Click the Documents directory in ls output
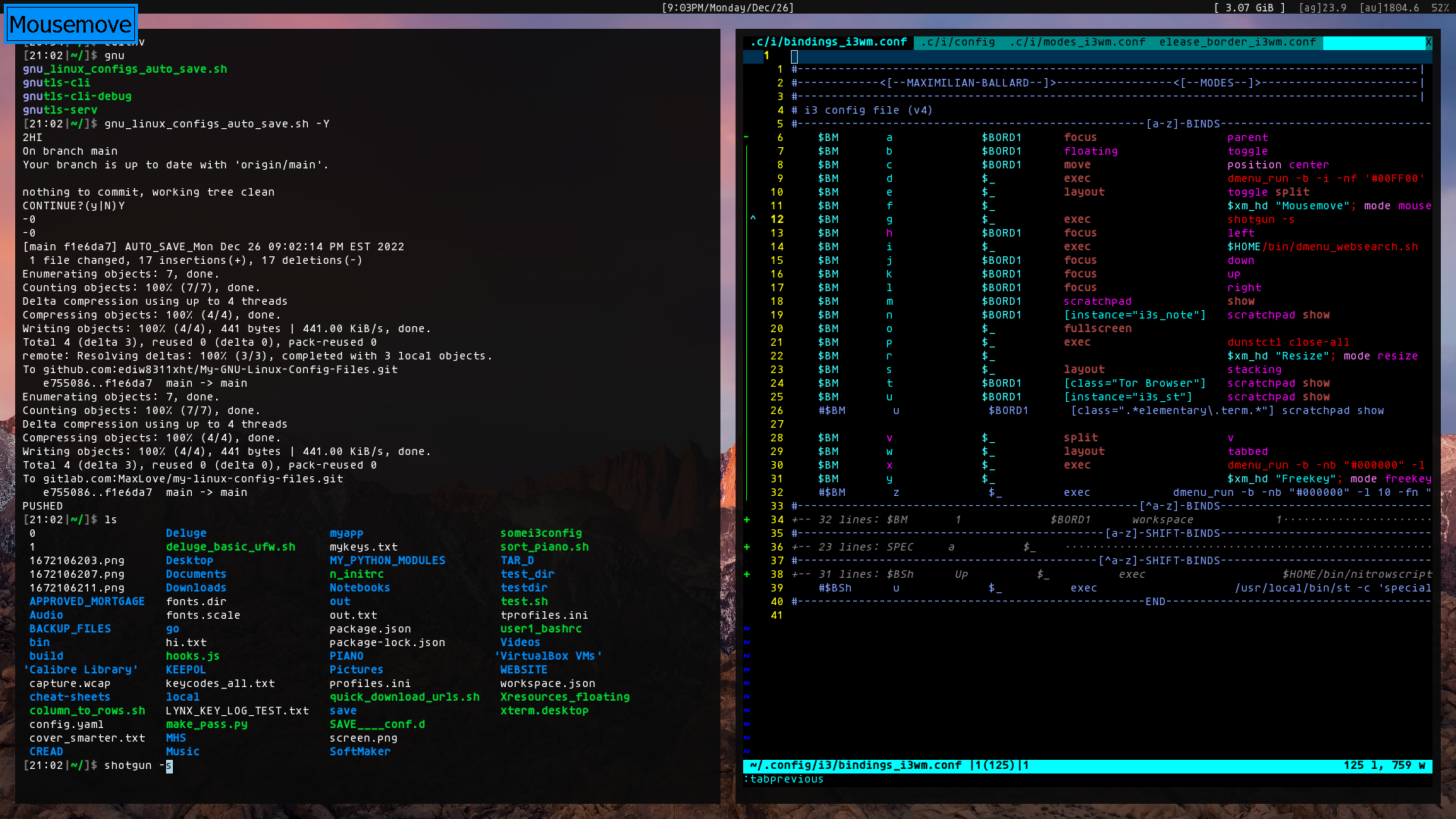The image size is (1456, 819). point(196,575)
